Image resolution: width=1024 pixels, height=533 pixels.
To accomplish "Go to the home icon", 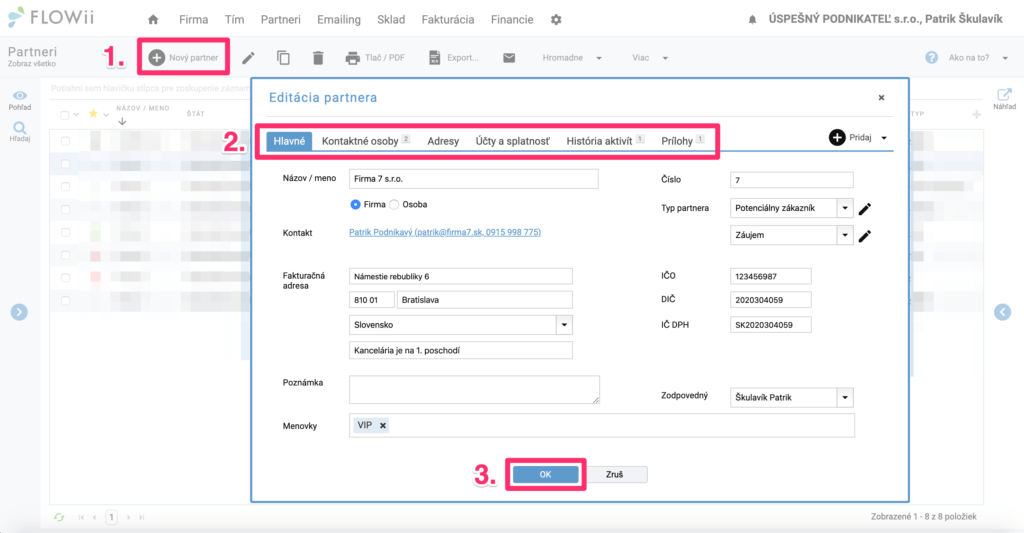I will tap(153, 20).
